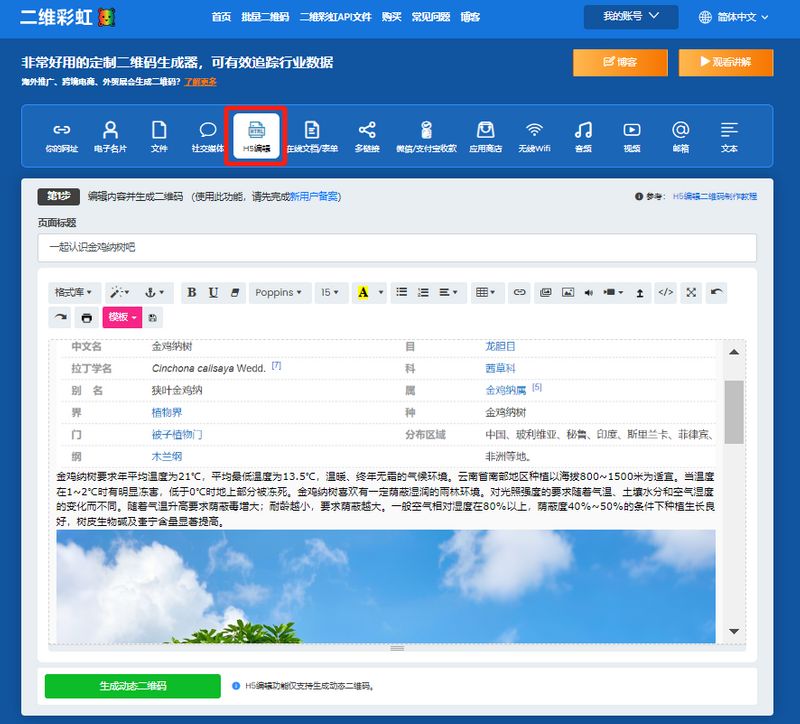This screenshot has width=800, height=724.
Task: Select the Video (视频) QR type
Action: [x=632, y=137]
